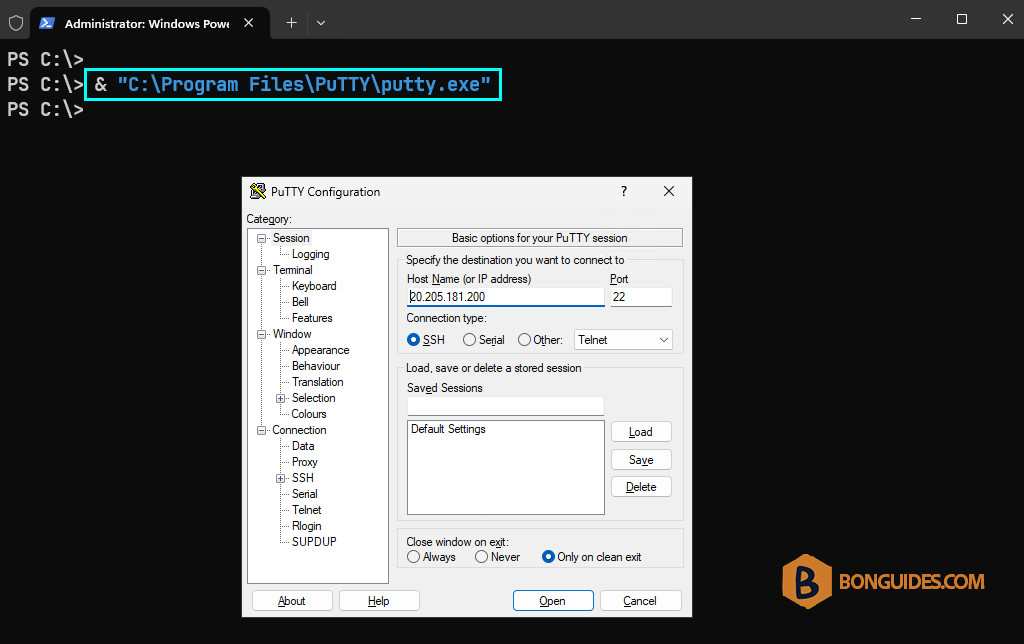
Task: Click the question mark help button in the PuTTY dialog
Action: click(x=624, y=191)
